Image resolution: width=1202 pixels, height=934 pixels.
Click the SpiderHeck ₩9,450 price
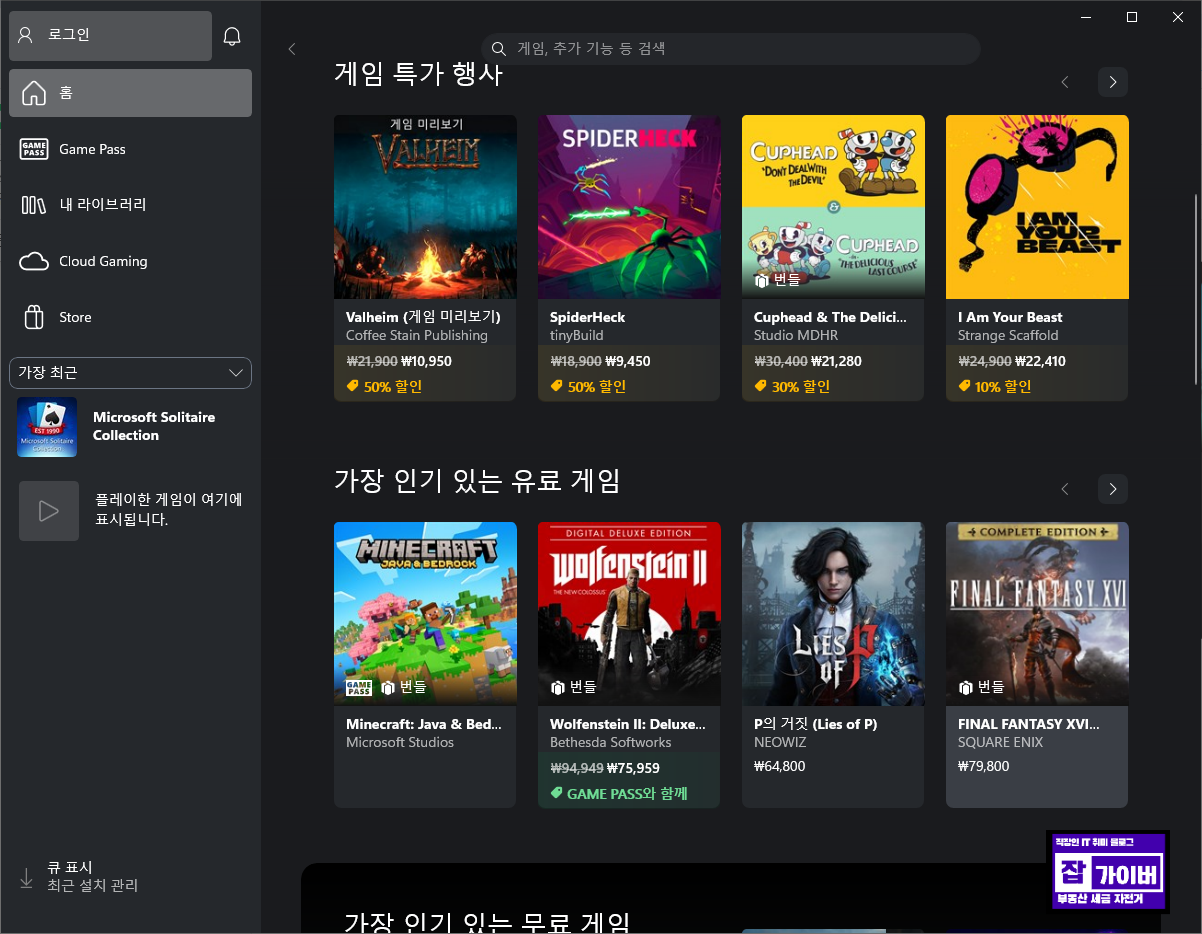coord(628,361)
